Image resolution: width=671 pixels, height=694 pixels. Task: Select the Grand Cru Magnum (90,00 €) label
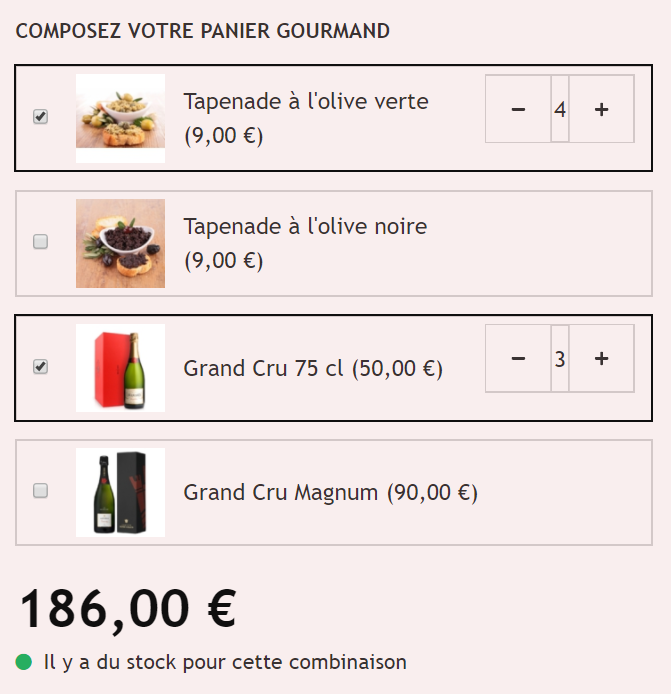331,493
